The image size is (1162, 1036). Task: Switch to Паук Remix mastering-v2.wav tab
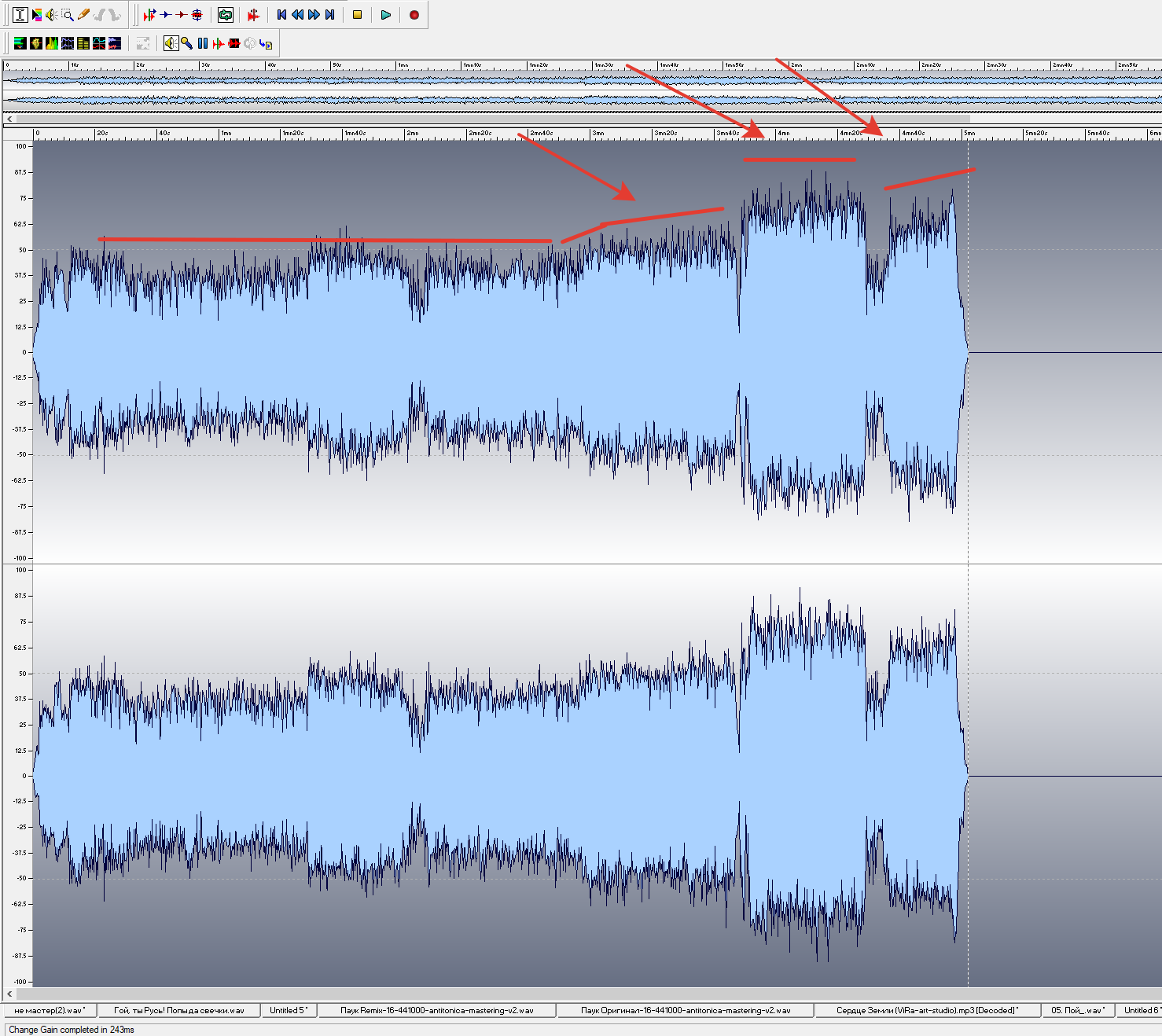(x=436, y=1010)
